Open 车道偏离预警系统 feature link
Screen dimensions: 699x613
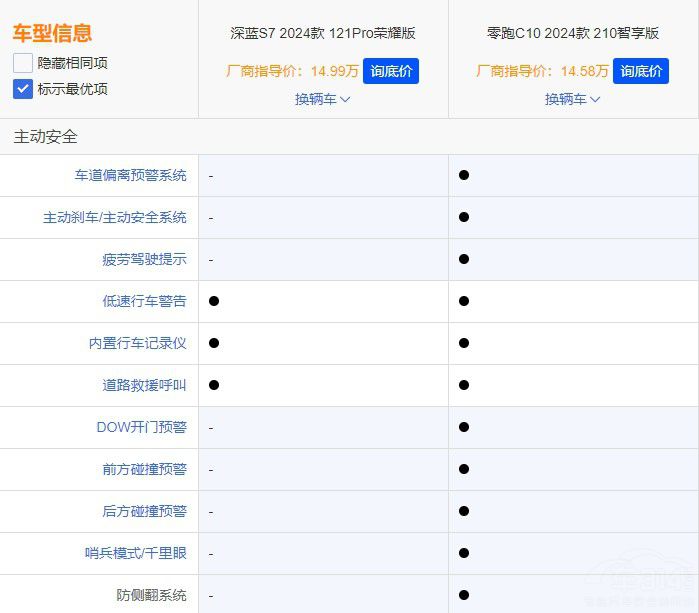coord(130,175)
